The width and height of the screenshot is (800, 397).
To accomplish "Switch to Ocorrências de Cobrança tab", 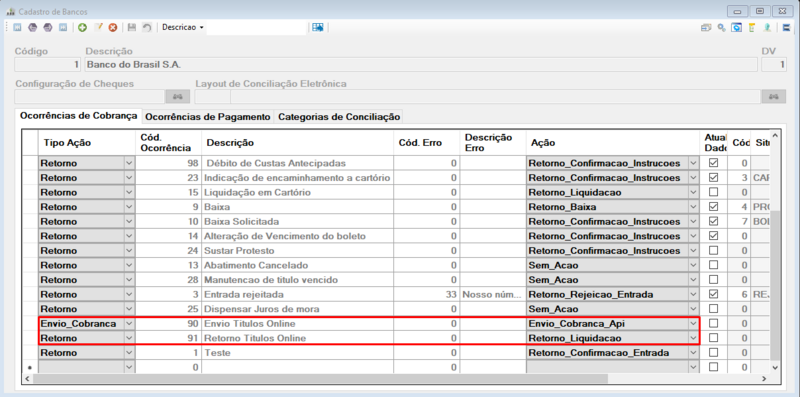I will point(79,116).
